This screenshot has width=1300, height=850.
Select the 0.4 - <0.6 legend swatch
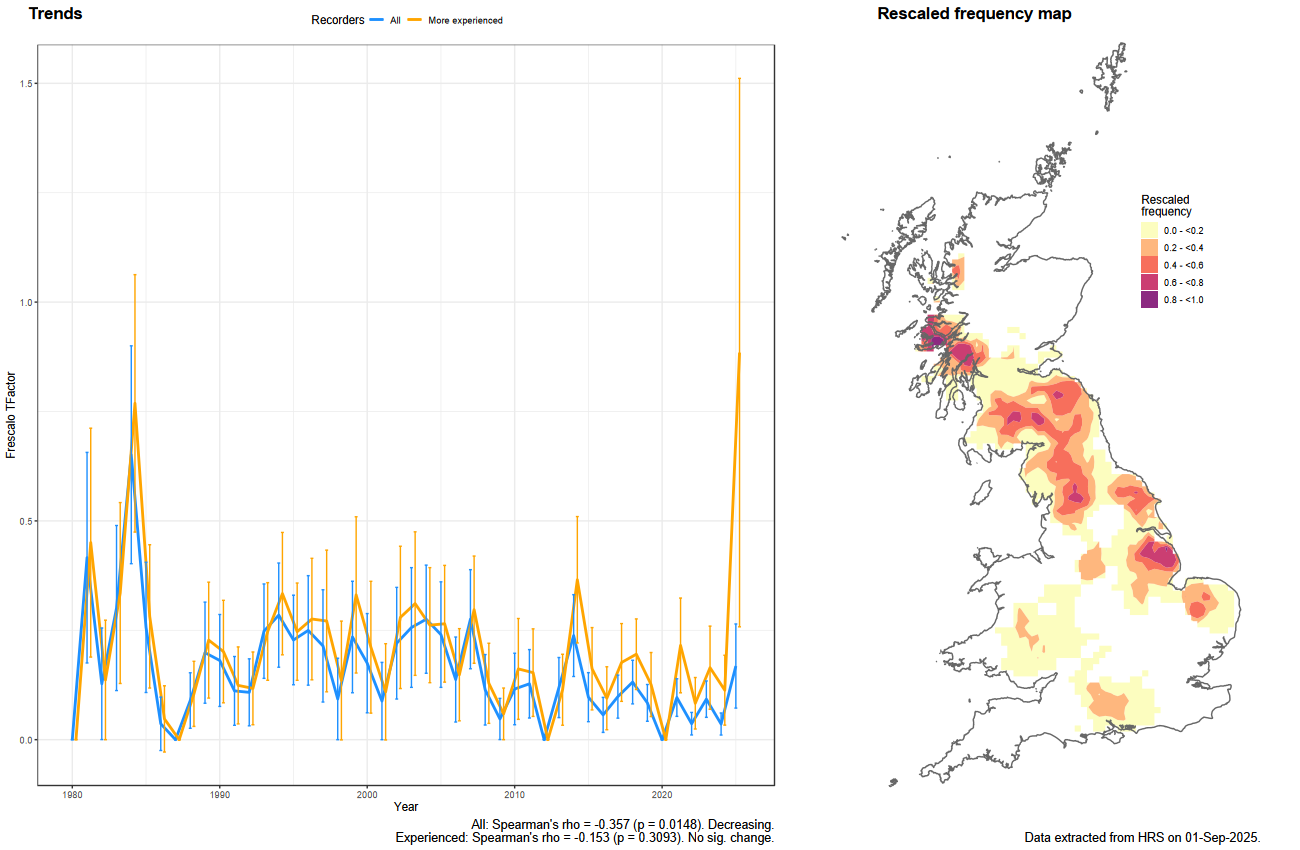click(1150, 265)
